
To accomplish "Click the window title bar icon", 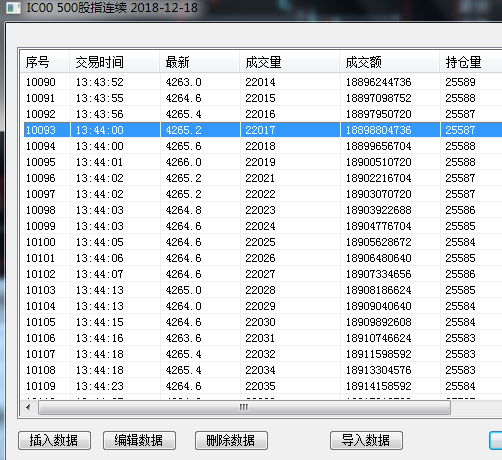I will coord(14,7).
